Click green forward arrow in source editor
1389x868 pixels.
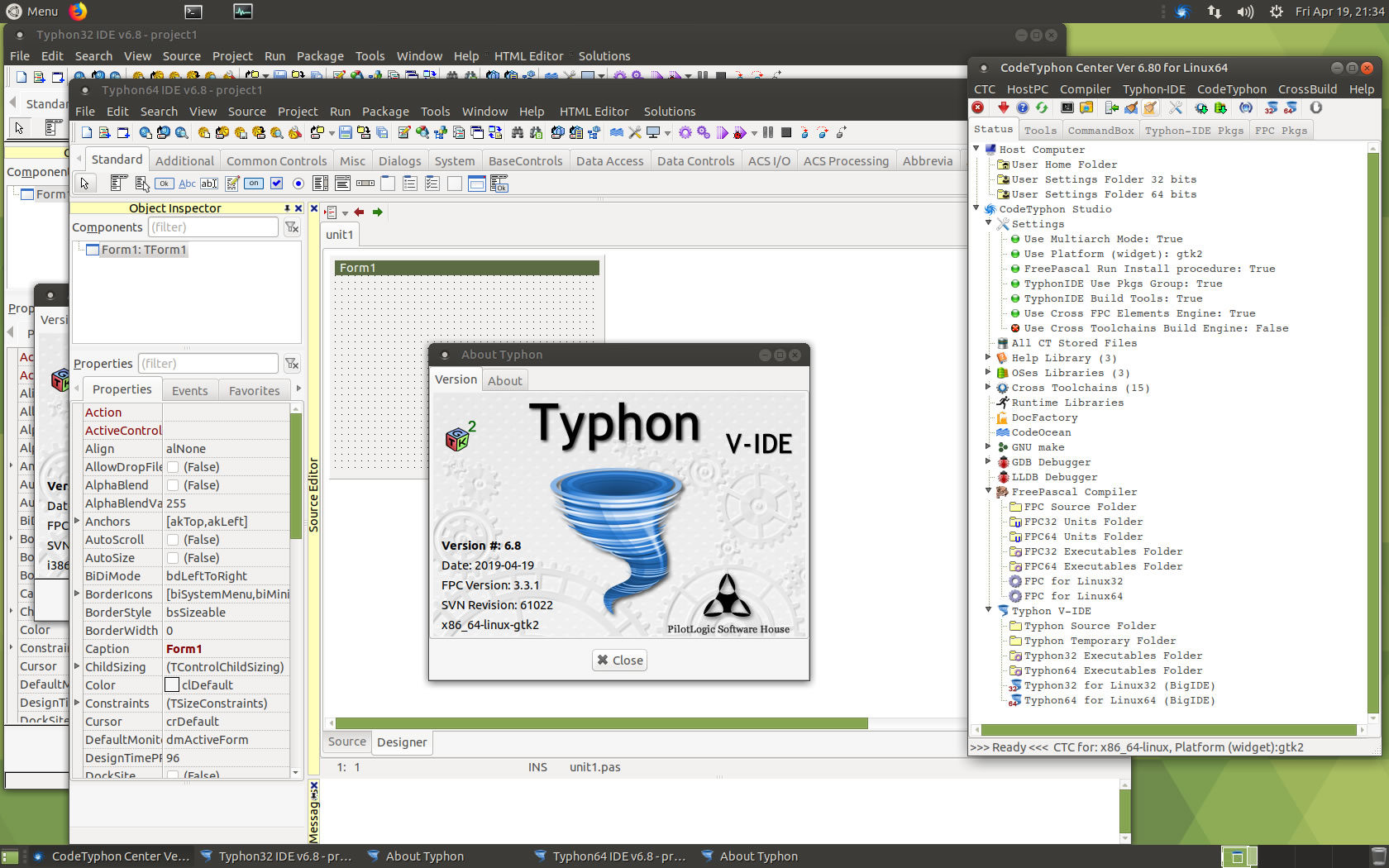point(378,212)
